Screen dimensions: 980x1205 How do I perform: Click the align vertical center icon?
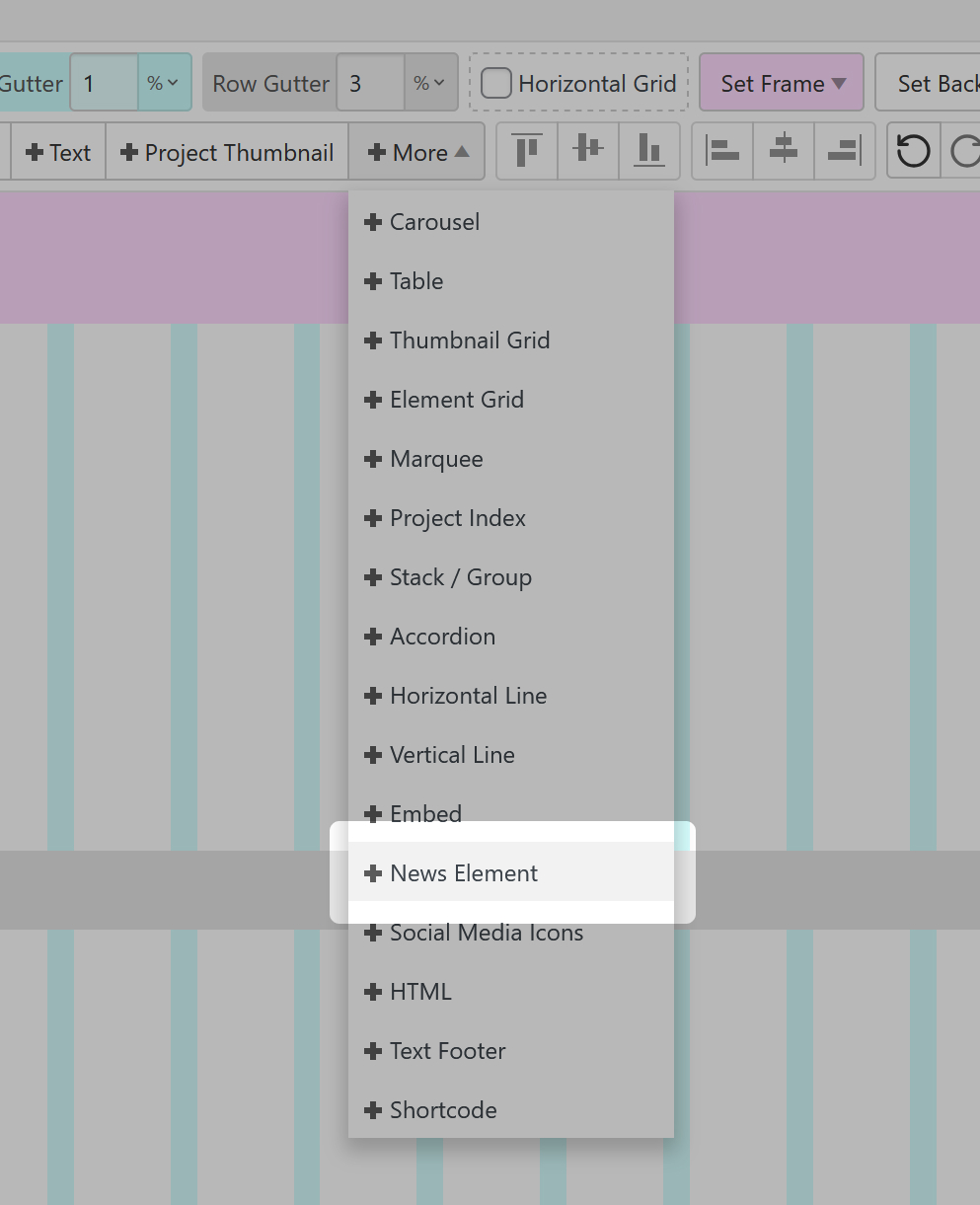pyautogui.click(x=588, y=151)
